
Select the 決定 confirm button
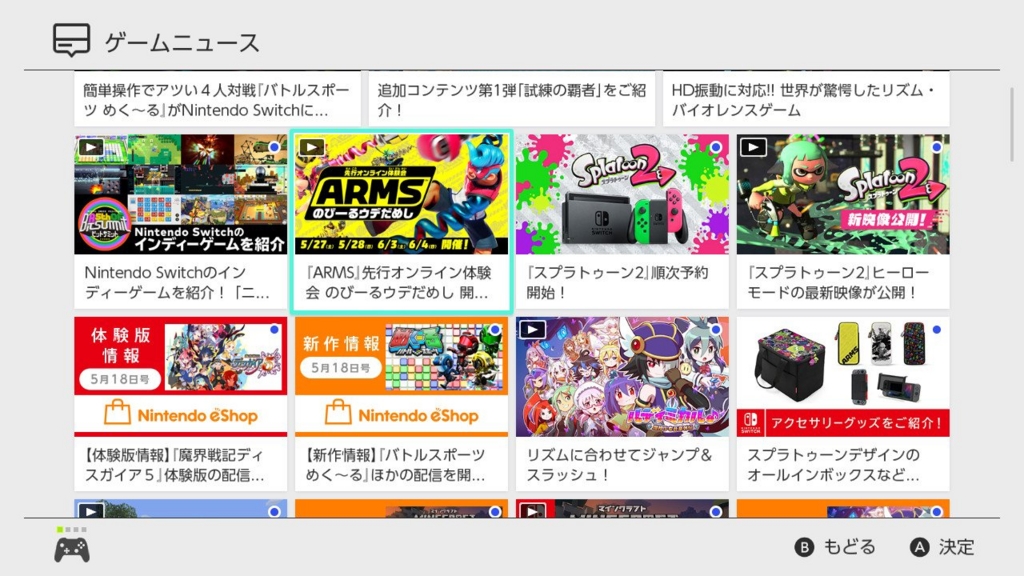942,547
